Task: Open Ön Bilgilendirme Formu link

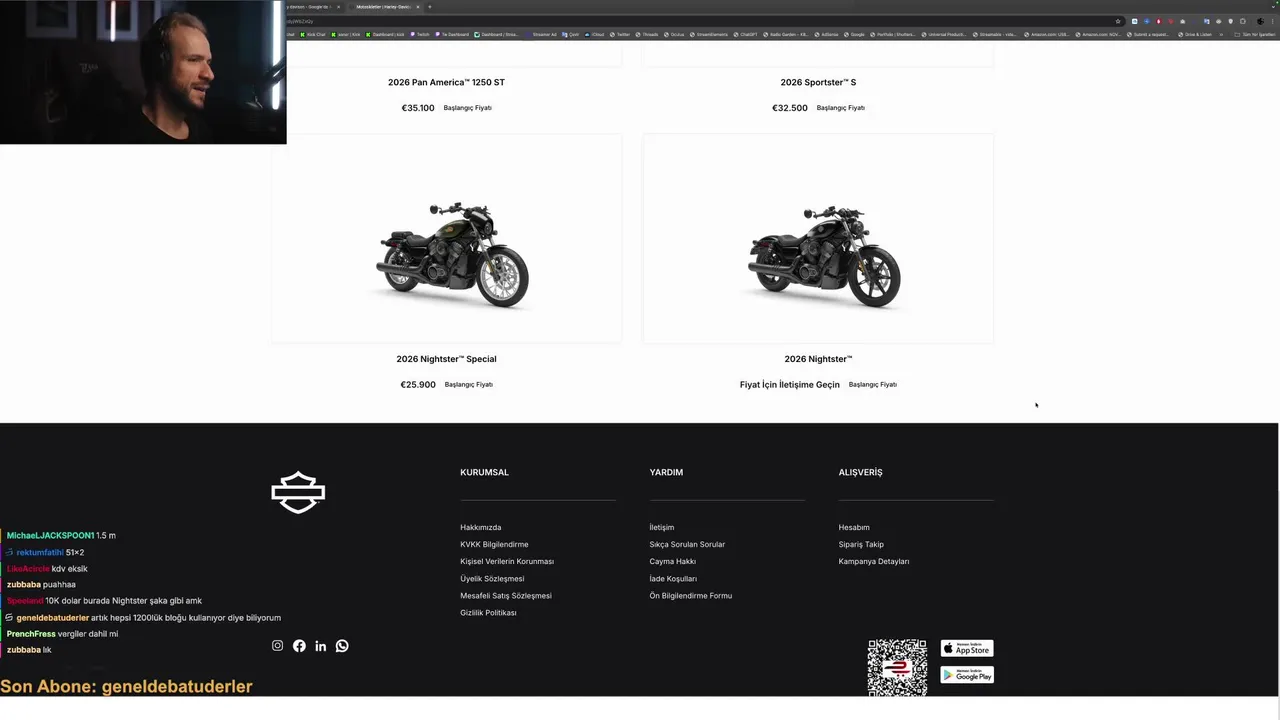Action: (x=691, y=596)
